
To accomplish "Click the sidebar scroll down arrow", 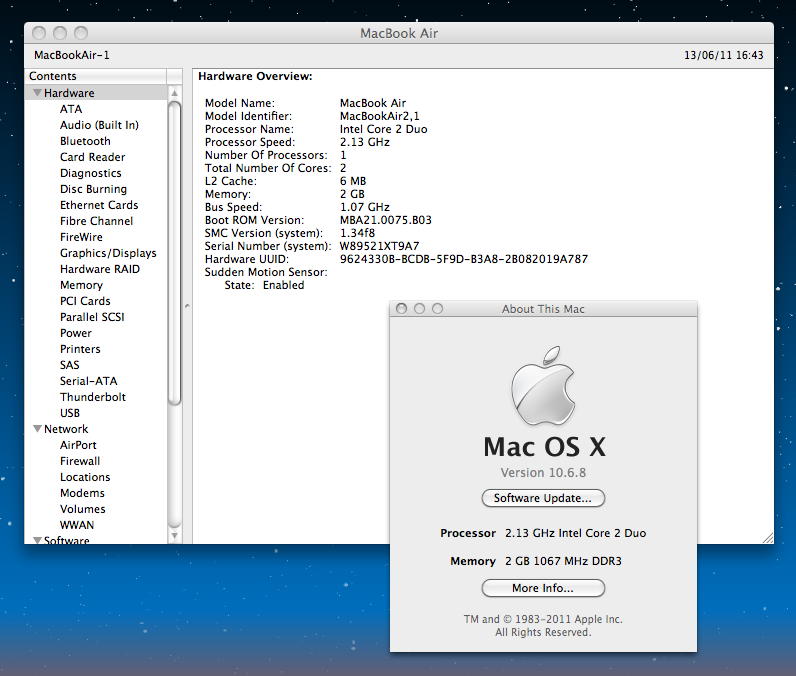I will point(175,536).
